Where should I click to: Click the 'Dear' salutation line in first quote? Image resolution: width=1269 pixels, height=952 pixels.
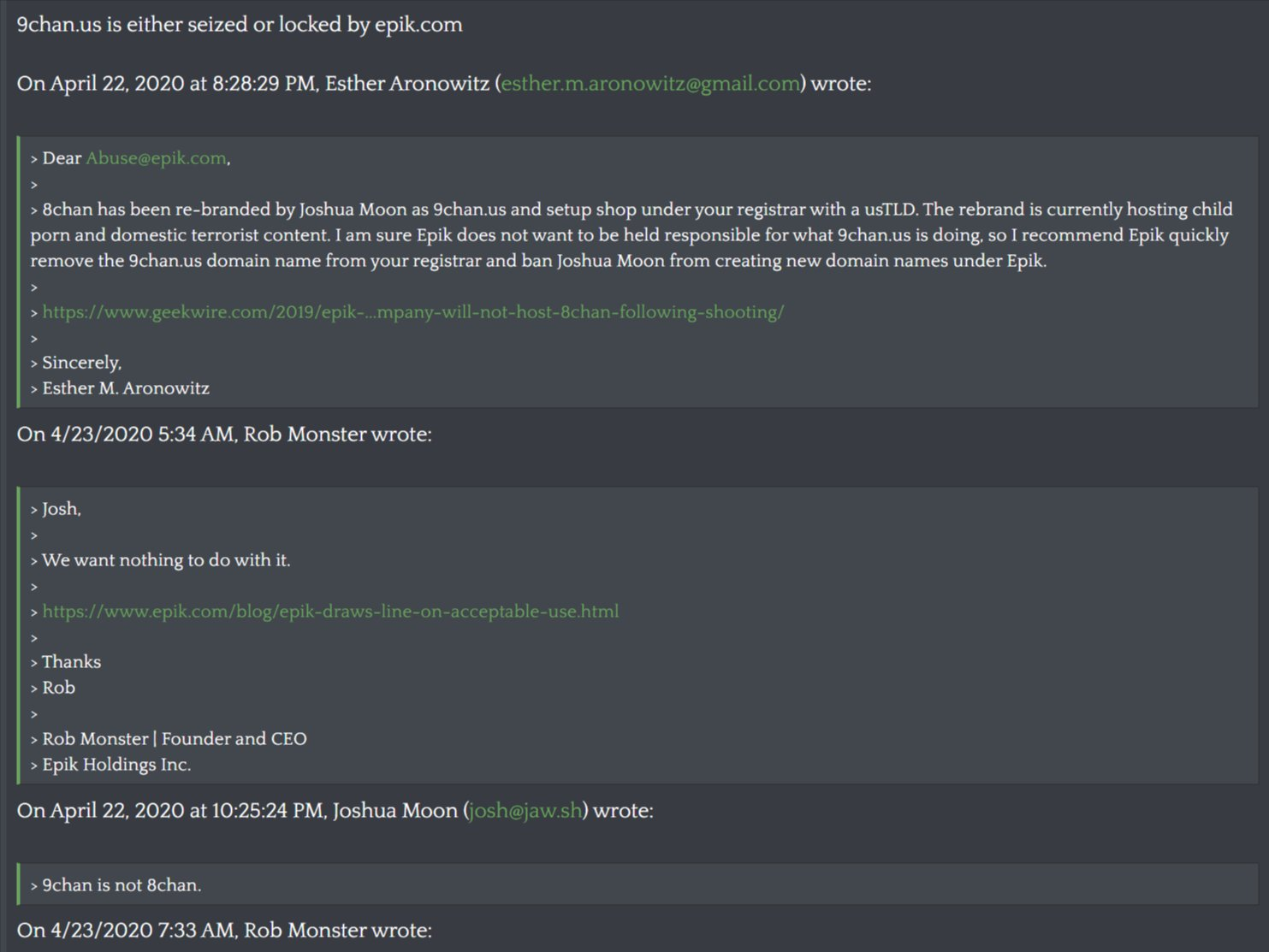131,158
